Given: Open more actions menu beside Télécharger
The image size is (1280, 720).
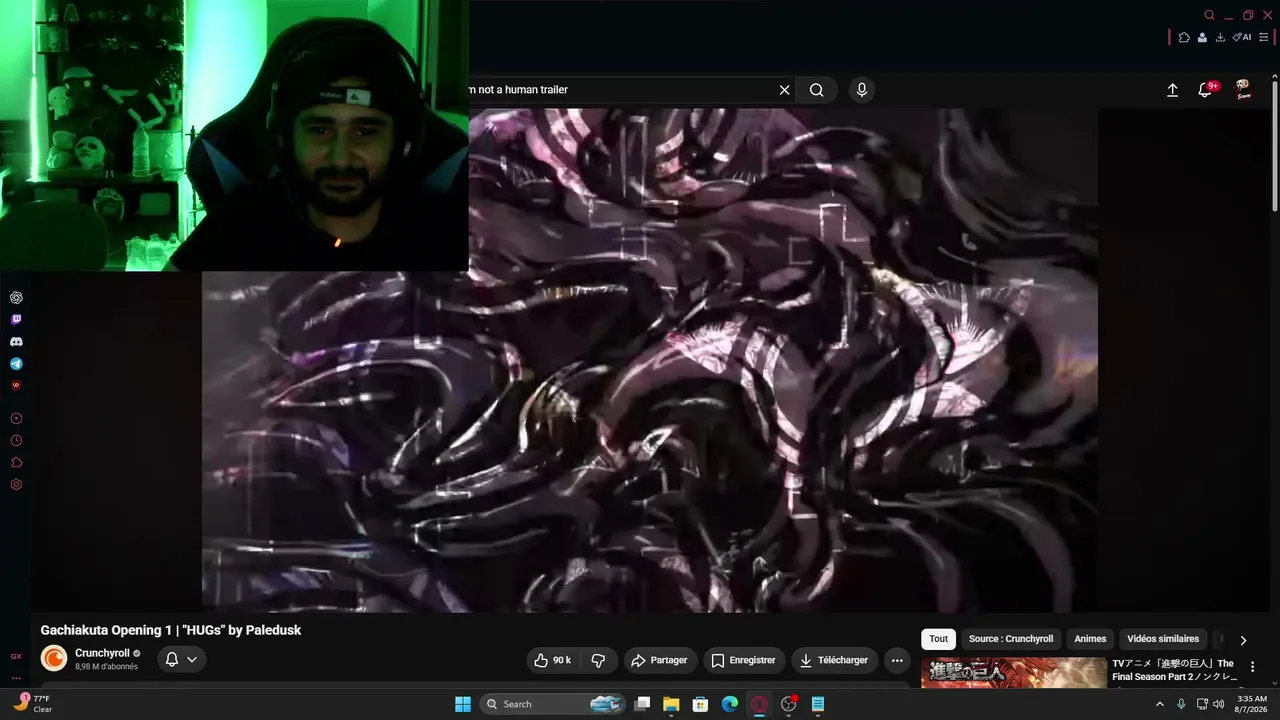Looking at the screenshot, I should click(897, 660).
